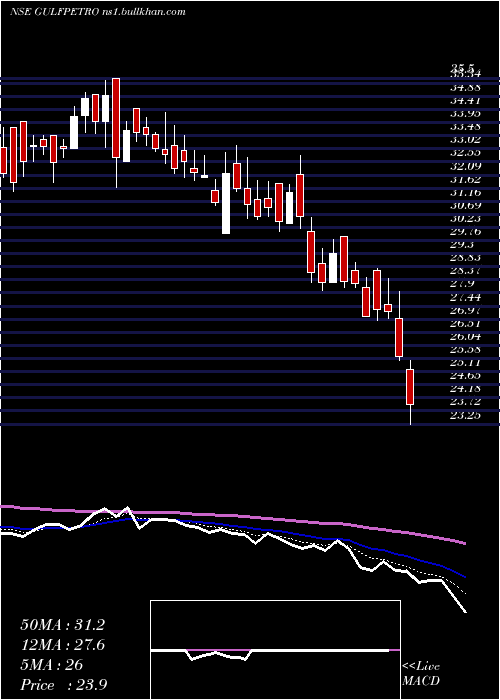Select the 34.88 price axis label

click(465, 87)
